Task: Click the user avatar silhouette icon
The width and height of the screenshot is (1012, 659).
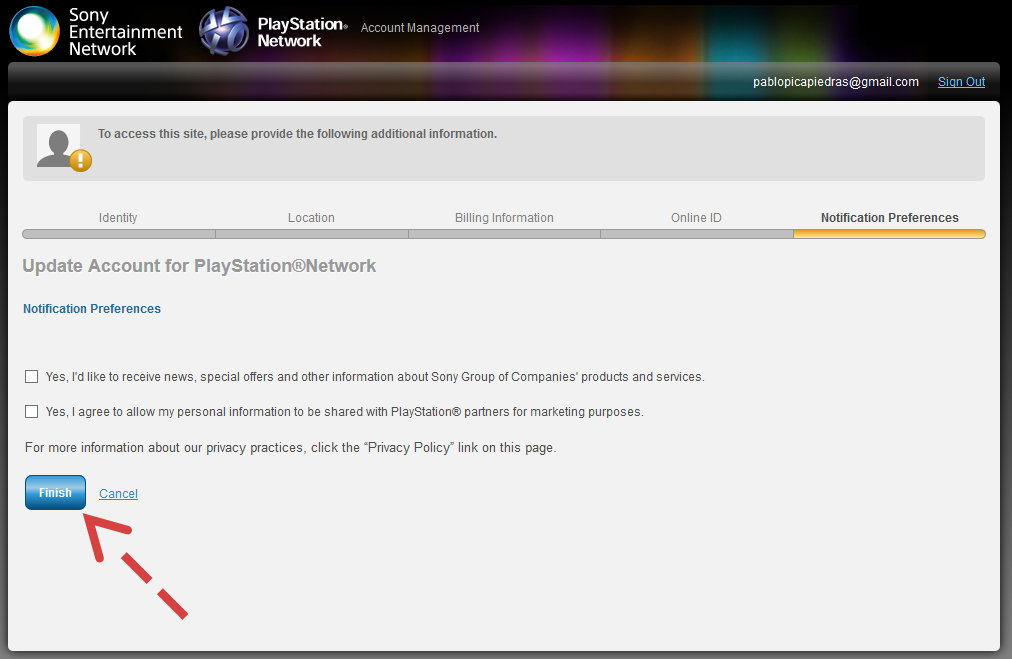Action: coord(58,146)
